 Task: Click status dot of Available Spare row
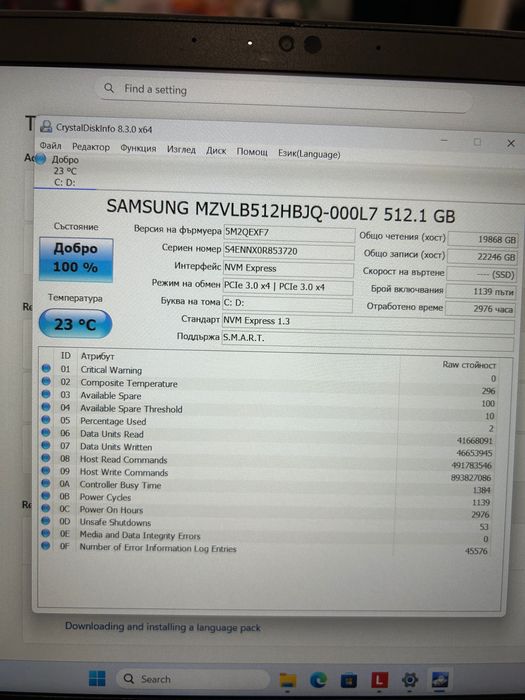tap(46, 394)
